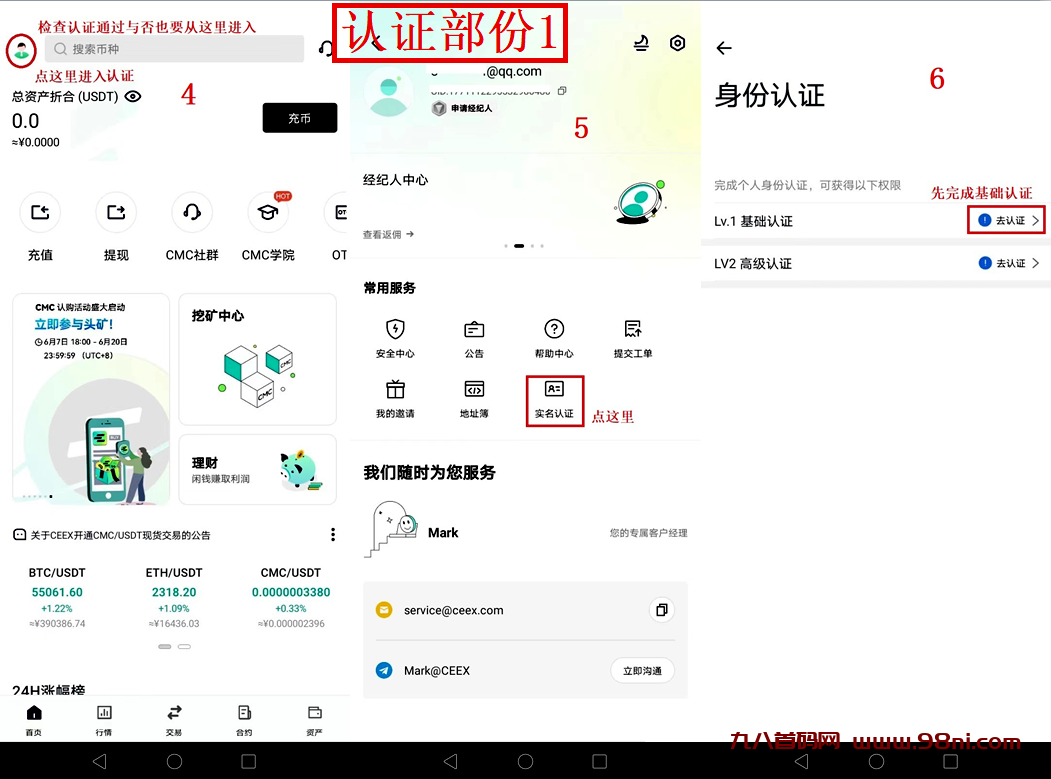The width and height of the screenshot is (1051, 779).
Task: Open the 地址簿 address book
Action: click(474, 398)
